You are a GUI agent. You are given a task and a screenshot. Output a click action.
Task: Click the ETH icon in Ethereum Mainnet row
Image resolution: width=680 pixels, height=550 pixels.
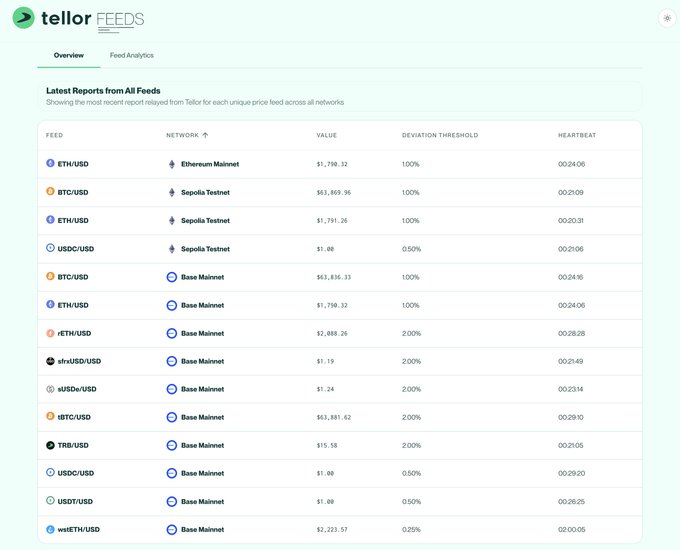(x=50, y=163)
